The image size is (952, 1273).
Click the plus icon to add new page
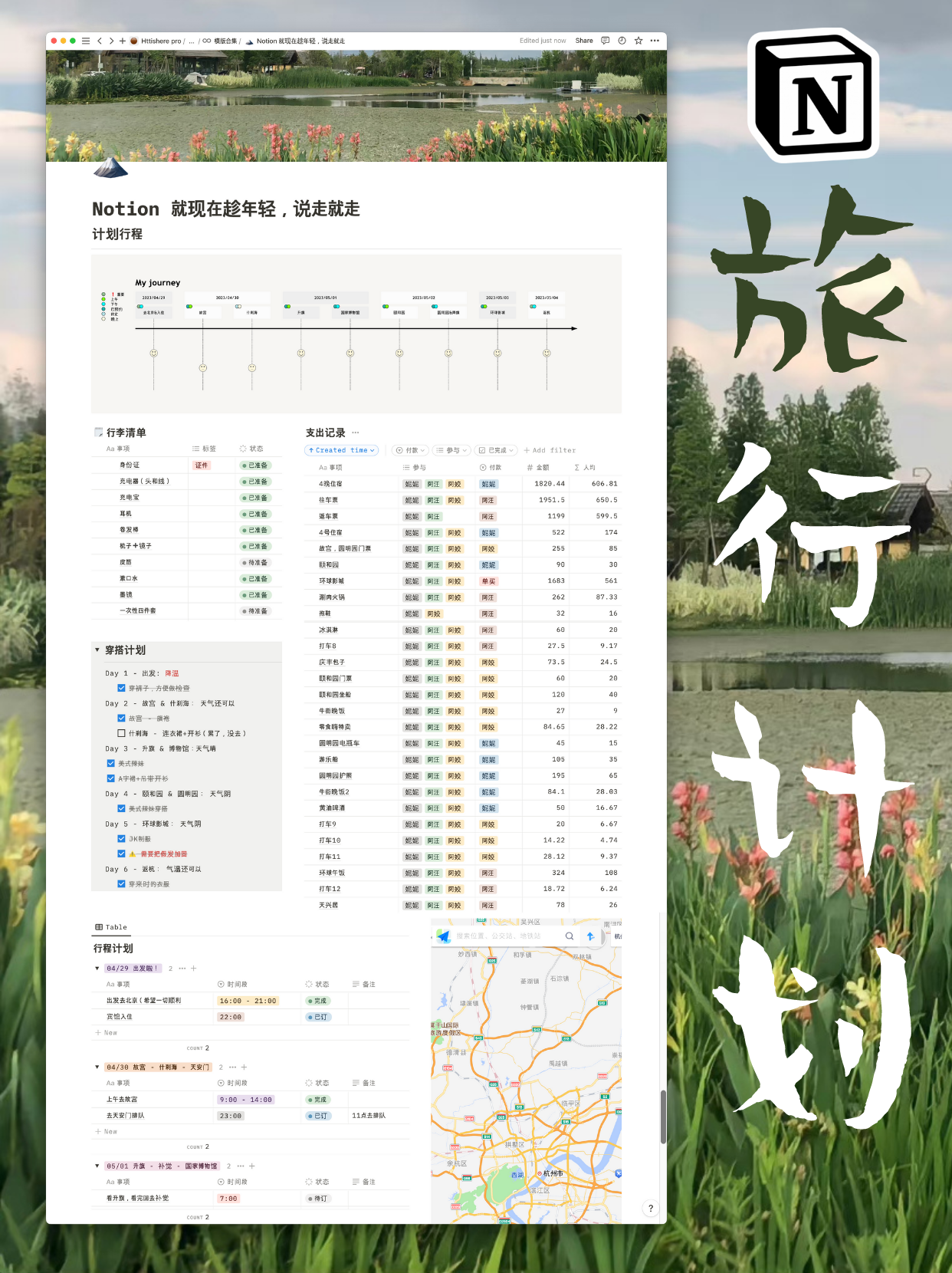pos(123,41)
